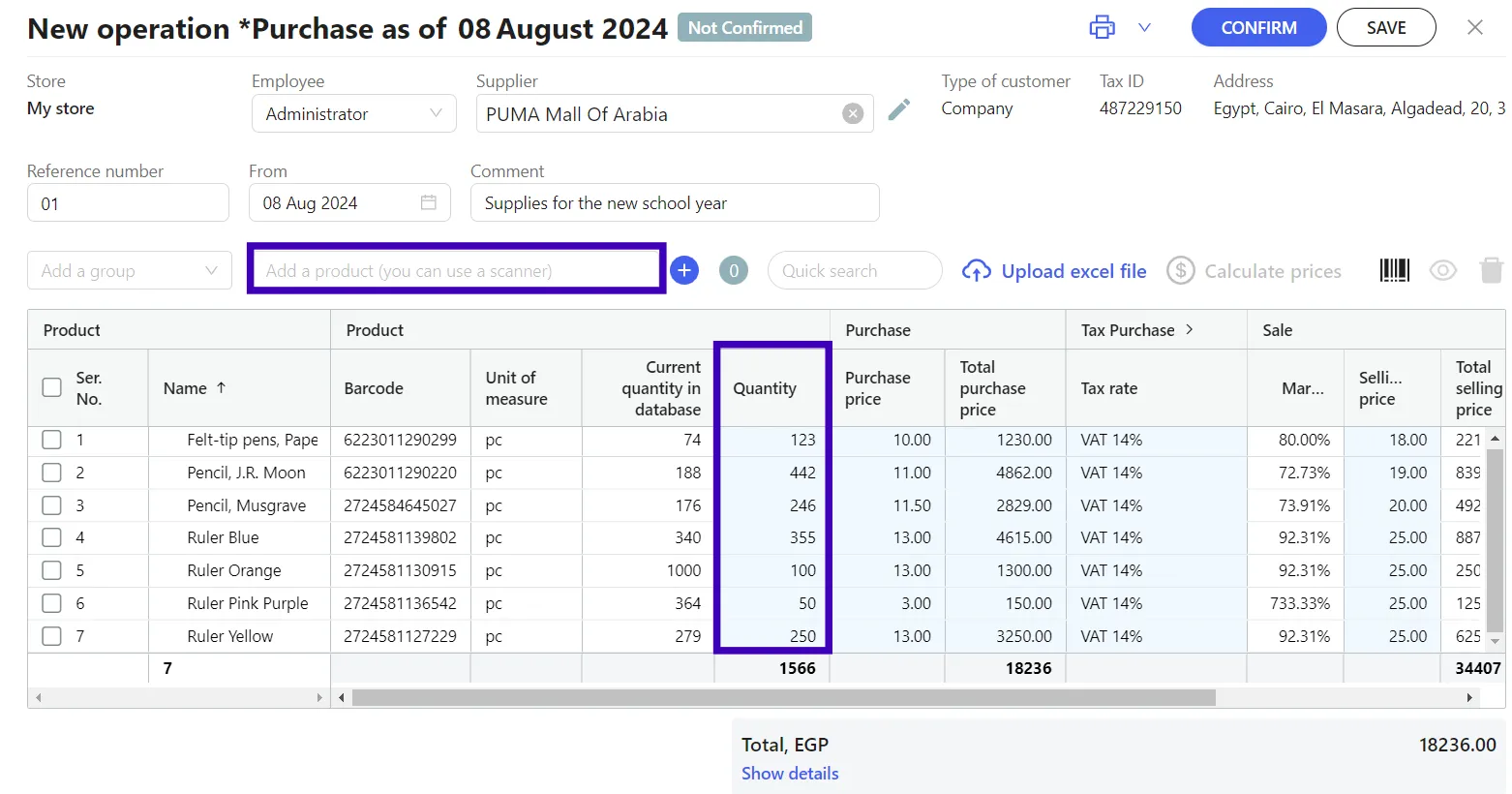This screenshot has width=1512, height=794.
Task: Click the Show details link
Action: tap(790, 774)
